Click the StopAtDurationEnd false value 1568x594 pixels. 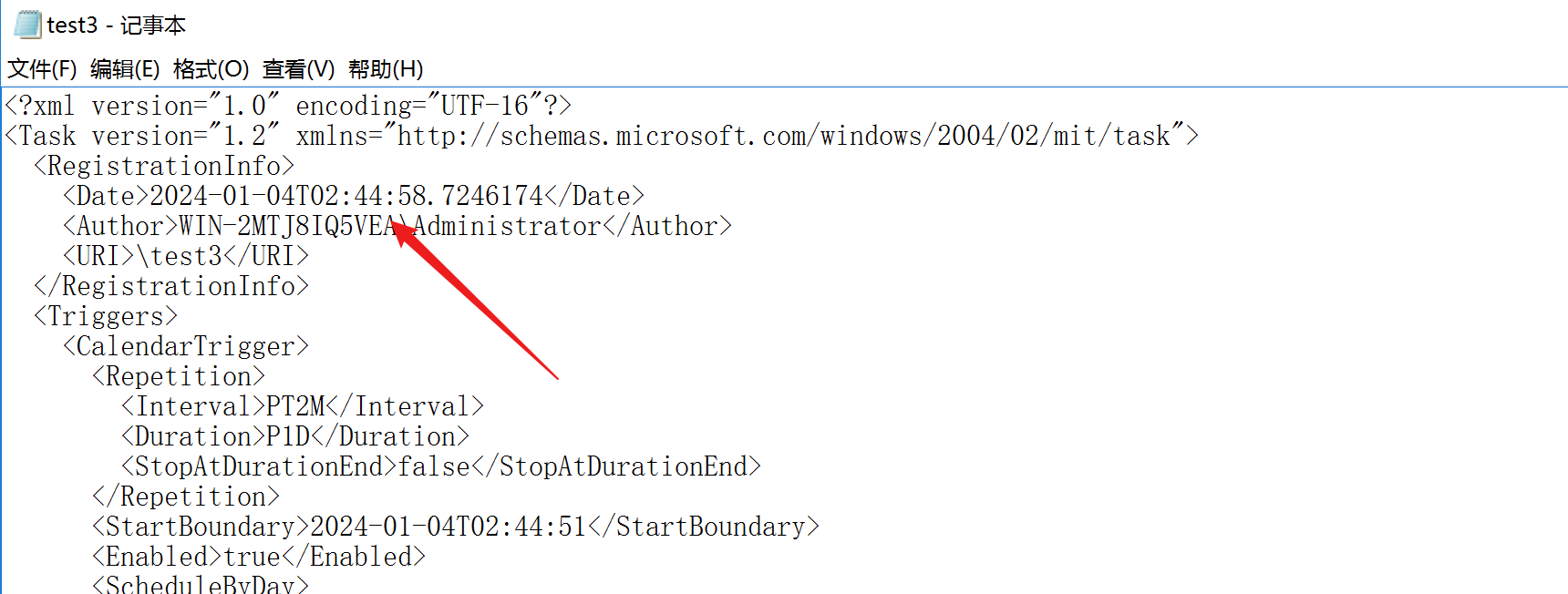tap(434, 466)
